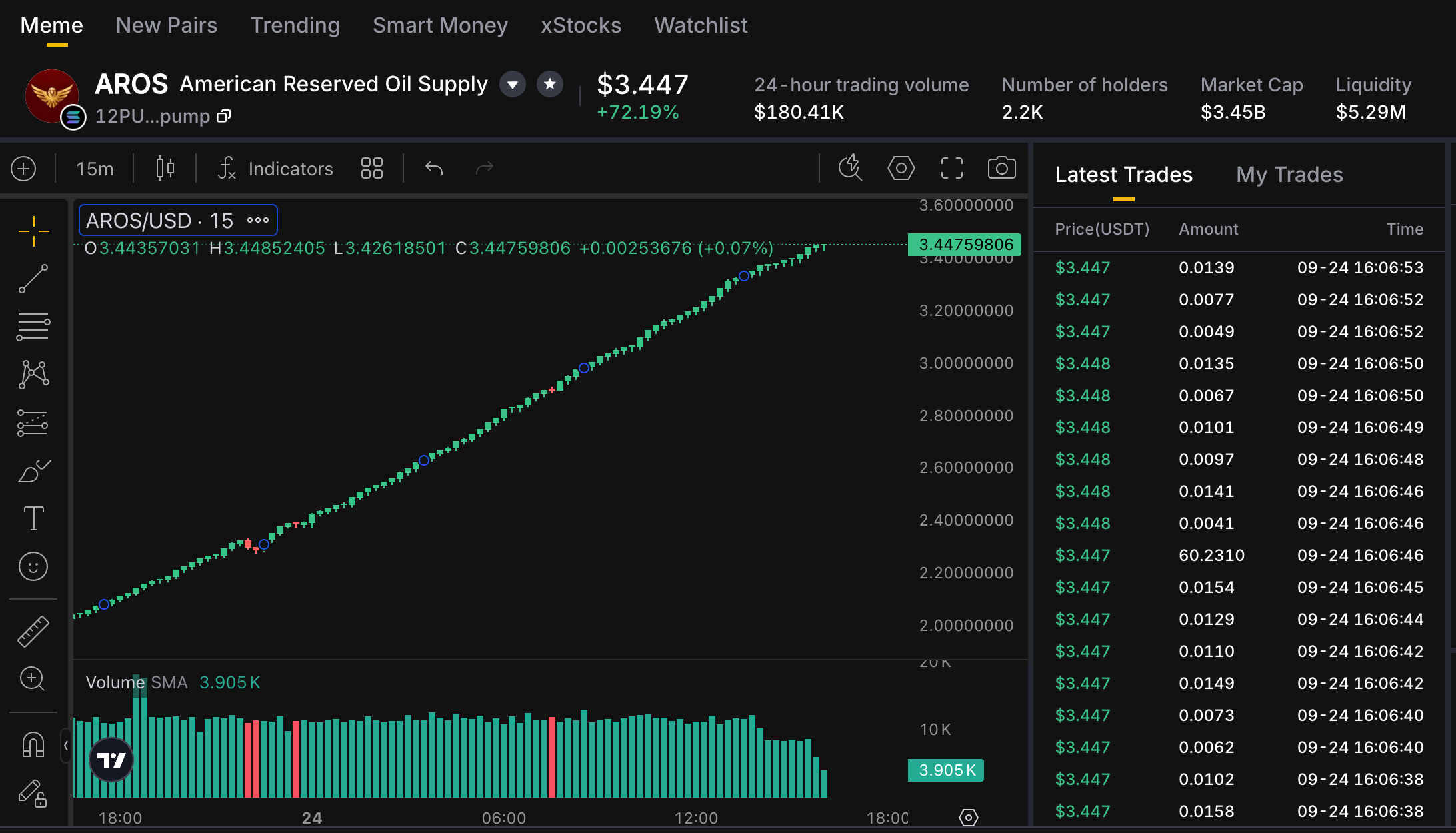This screenshot has width=1456, height=833.
Task: Click the $180.41K trading volume value
Action: [x=799, y=112]
